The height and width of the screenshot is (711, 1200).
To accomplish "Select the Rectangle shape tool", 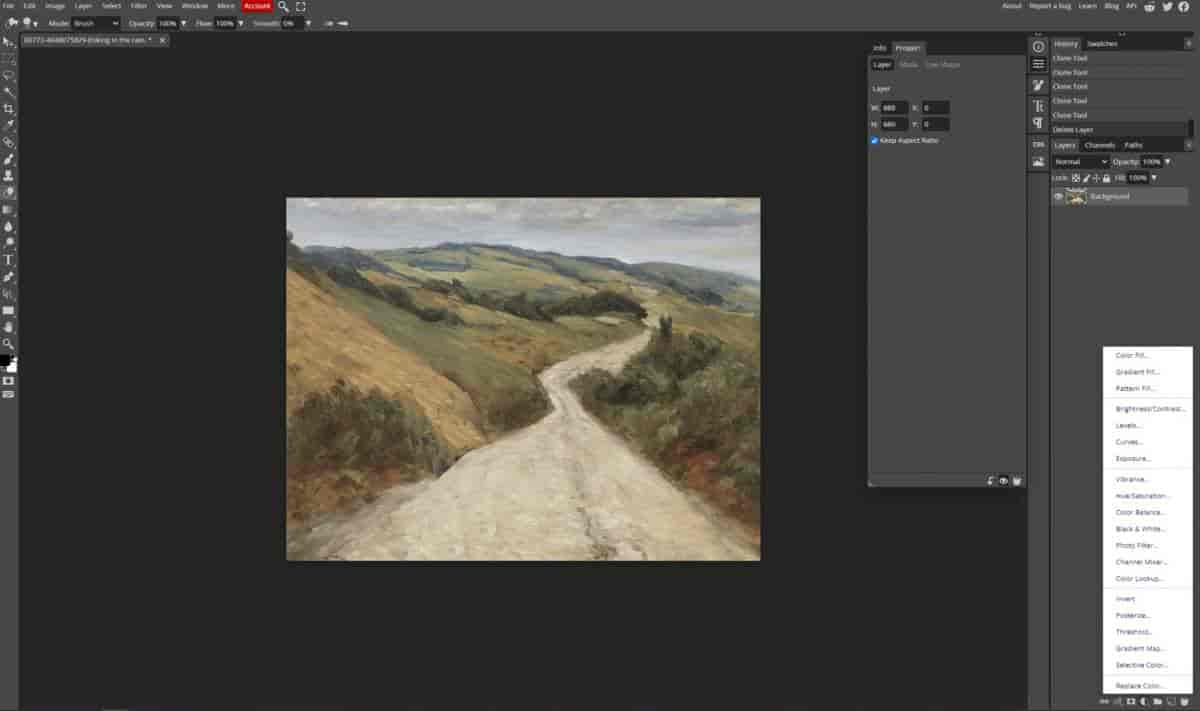I will pos(8,311).
